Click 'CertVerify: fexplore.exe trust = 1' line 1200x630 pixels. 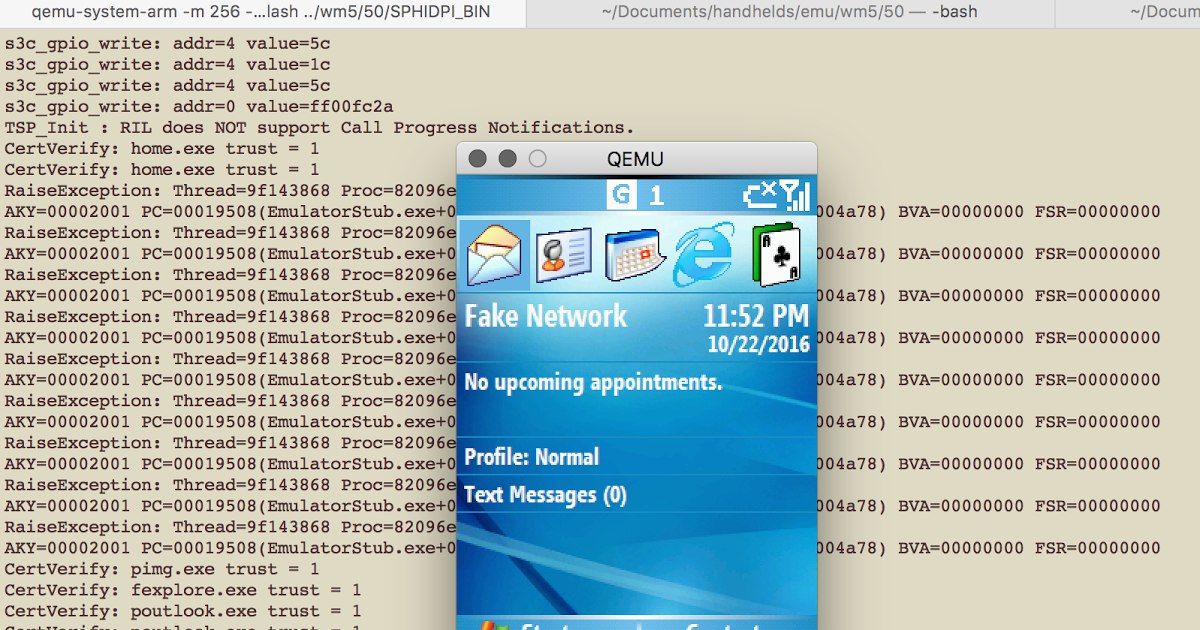pos(183,590)
